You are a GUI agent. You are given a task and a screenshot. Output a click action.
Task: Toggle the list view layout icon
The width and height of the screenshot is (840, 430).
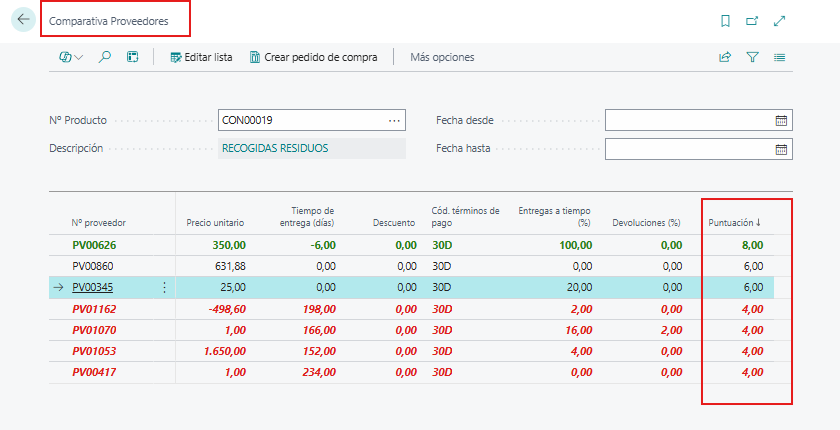[779, 57]
